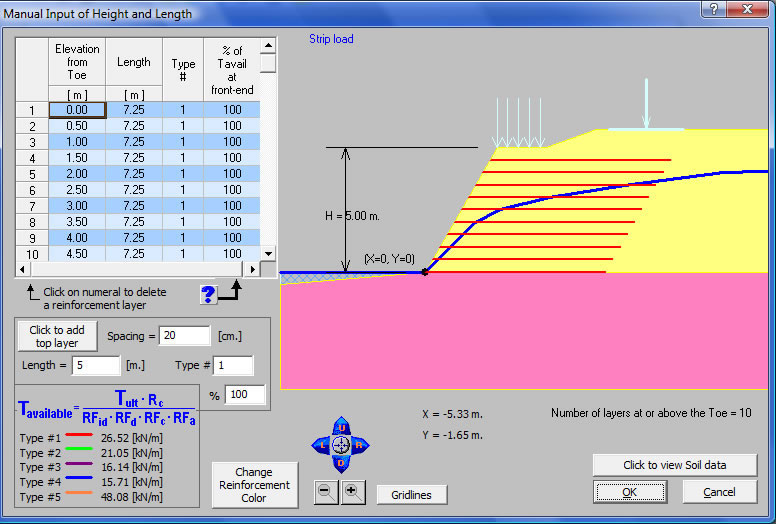Click to view Soil data
Viewport: 776px width, 524px height.
[x=675, y=465]
